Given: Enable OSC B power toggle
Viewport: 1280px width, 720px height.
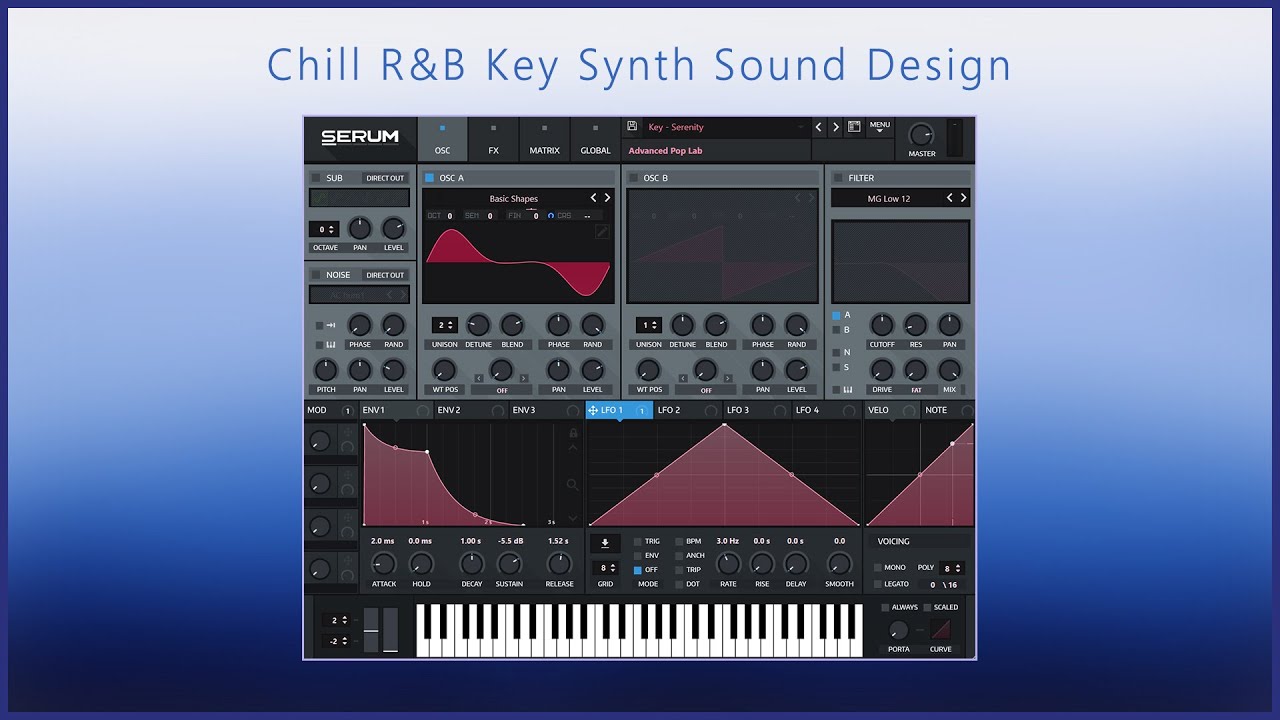Looking at the screenshot, I should click(633, 178).
